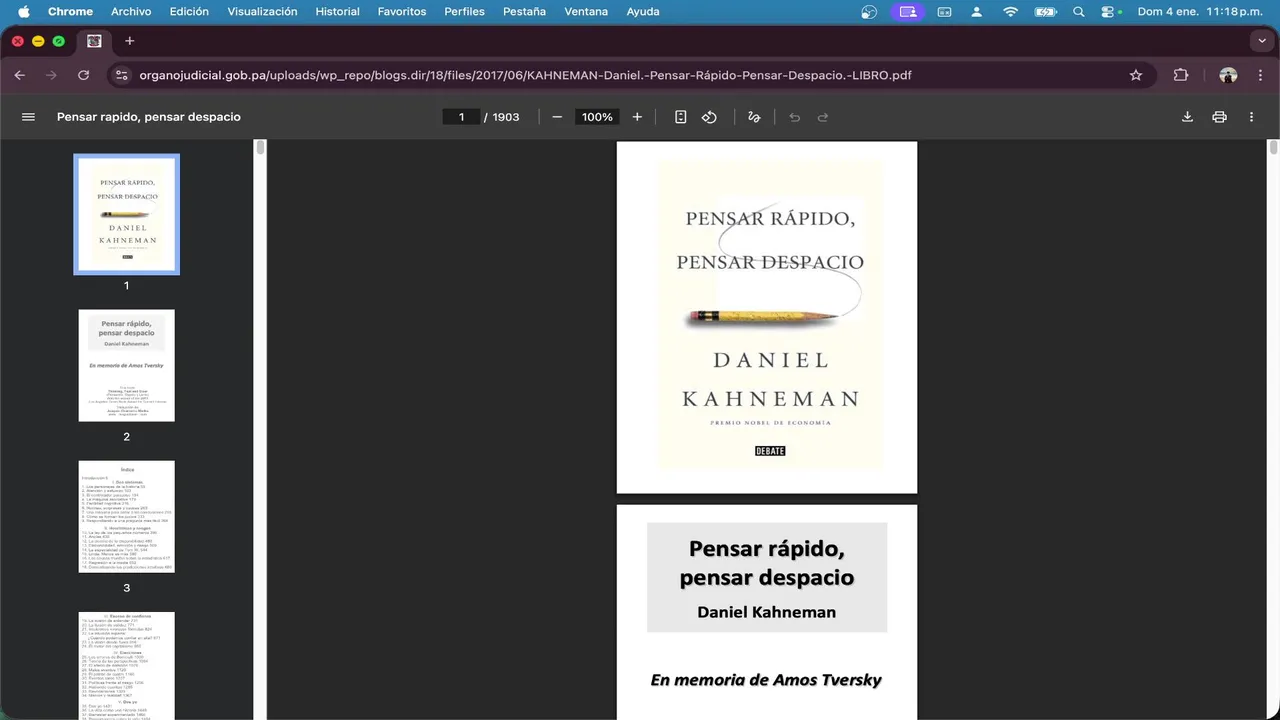Open a new tab with plus button
Image resolution: width=1280 pixels, height=720 pixels.
pos(129,41)
